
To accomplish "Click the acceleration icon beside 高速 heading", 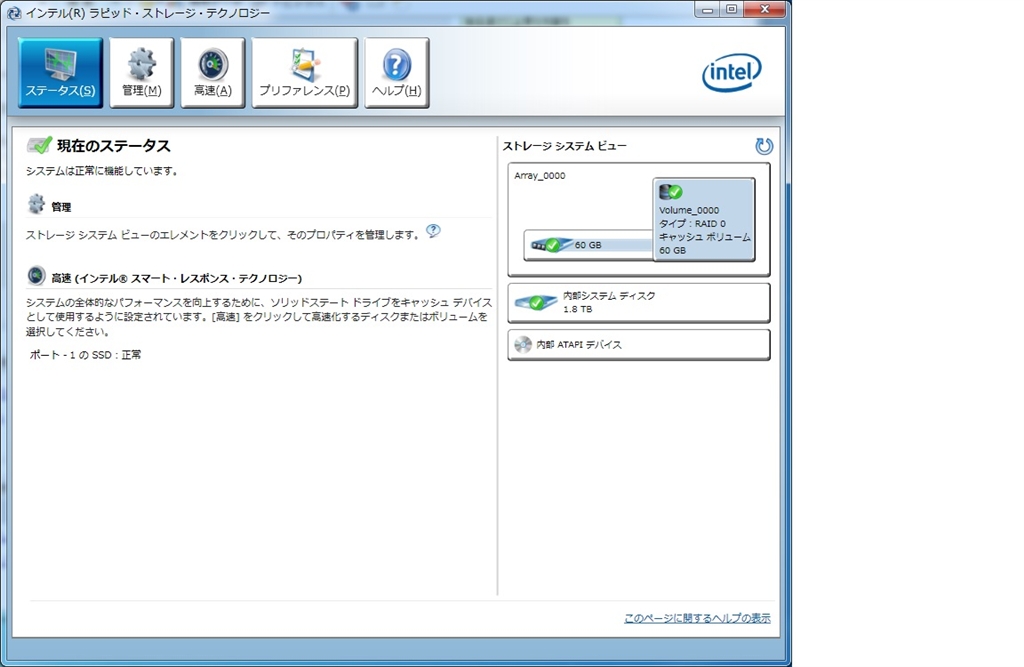I will pyautogui.click(x=37, y=276).
